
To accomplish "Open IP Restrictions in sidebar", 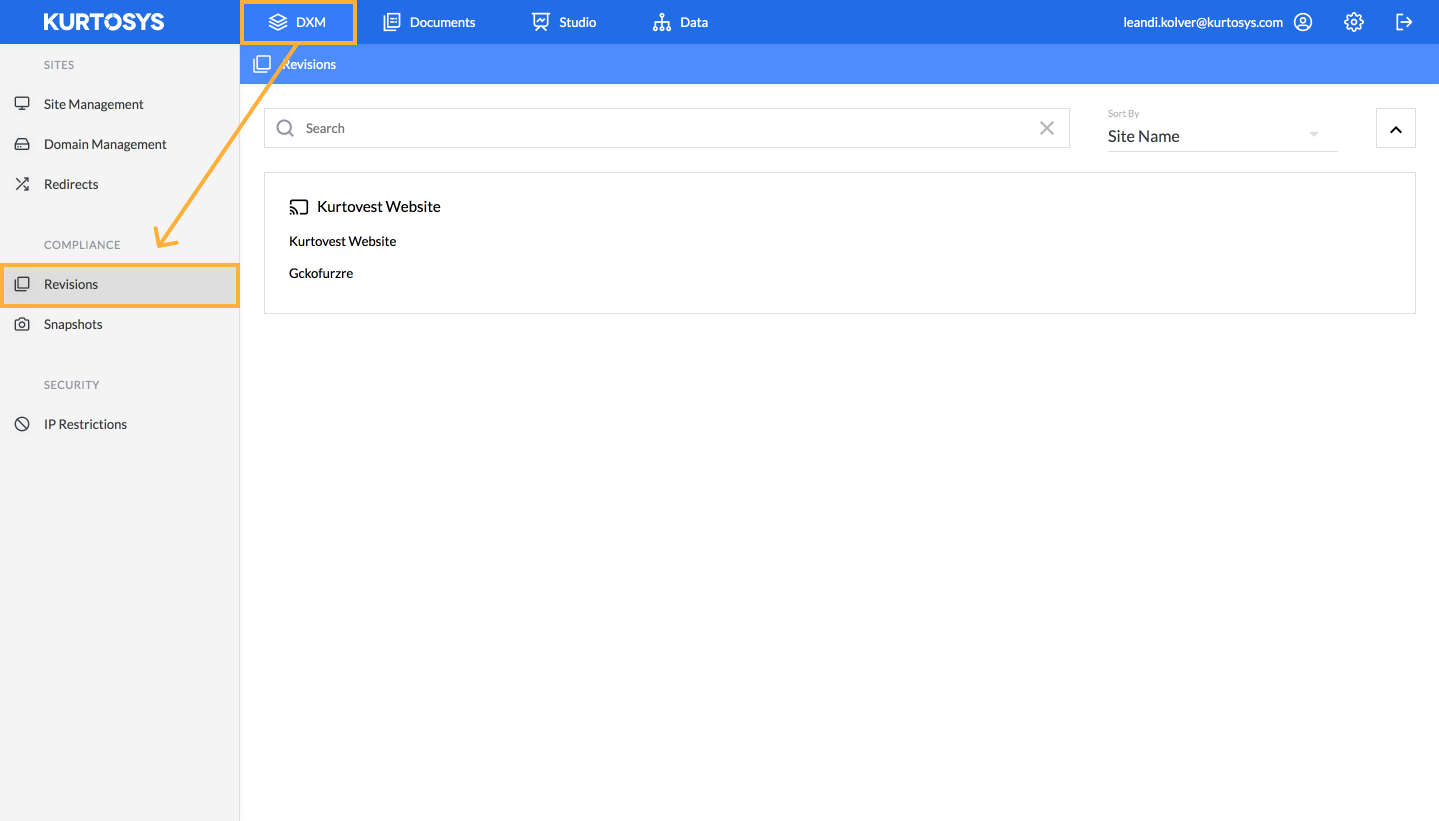I will click(120, 424).
